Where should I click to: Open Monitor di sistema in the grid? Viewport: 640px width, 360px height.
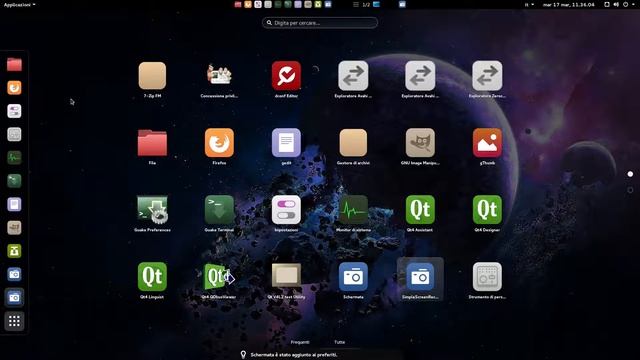[353, 210]
